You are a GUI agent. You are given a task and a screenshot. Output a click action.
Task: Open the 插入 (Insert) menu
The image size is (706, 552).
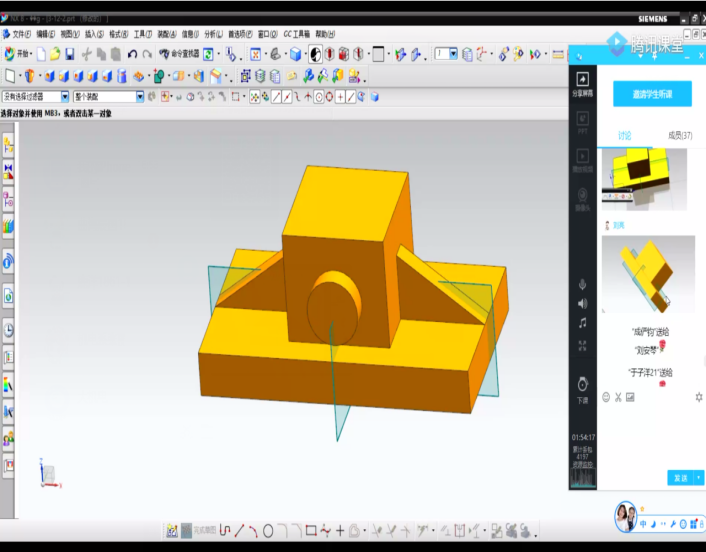pyautogui.click(x=94, y=34)
